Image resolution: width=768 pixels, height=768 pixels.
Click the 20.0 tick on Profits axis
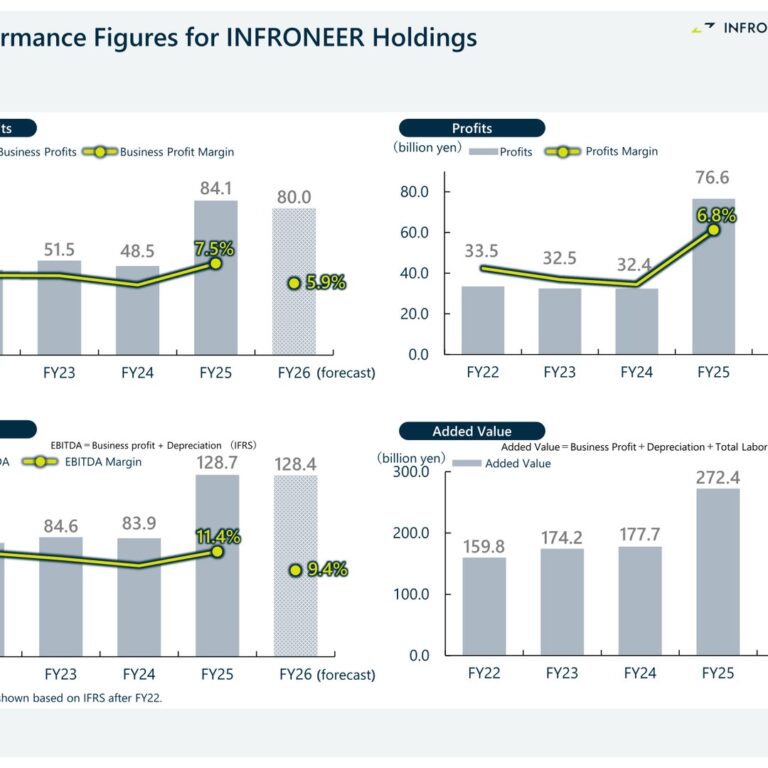coord(414,314)
